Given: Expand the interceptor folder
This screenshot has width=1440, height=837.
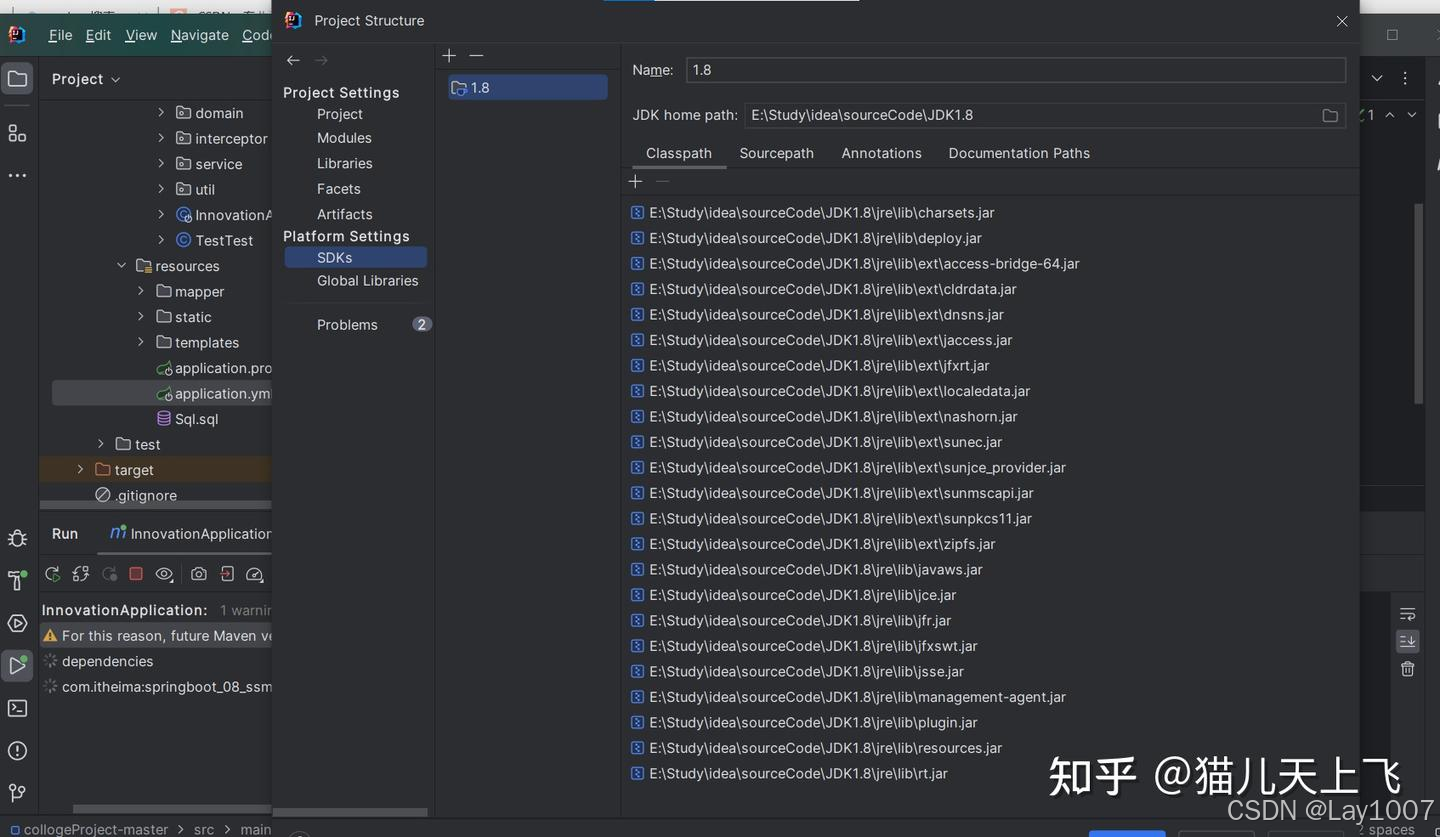Looking at the screenshot, I should pyautogui.click(x=161, y=138).
